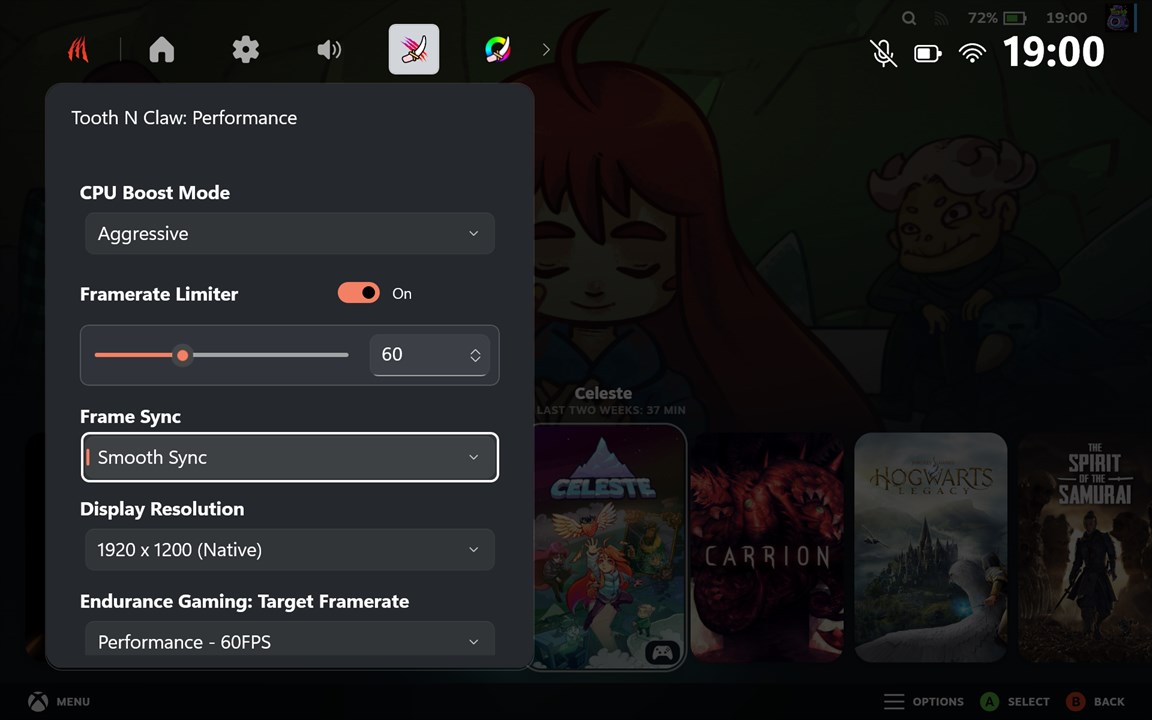This screenshot has height=720, width=1152.
Task: Turn off the Framerate Limiter toggle
Action: click(x=359, y=293)
